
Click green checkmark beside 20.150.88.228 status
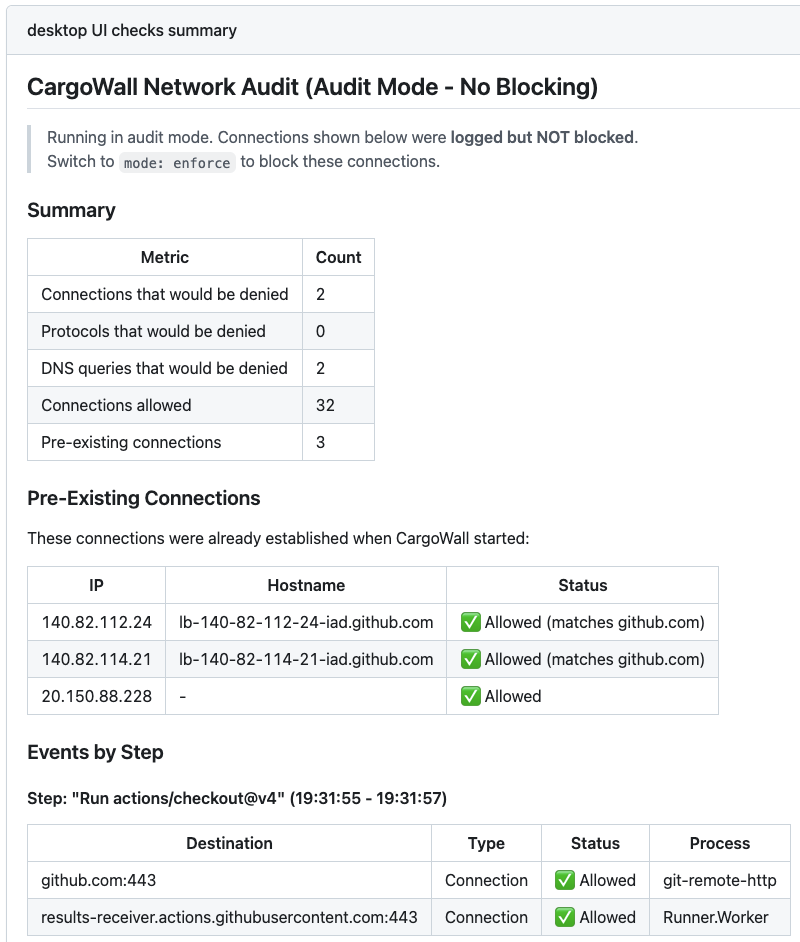point(470,696)
